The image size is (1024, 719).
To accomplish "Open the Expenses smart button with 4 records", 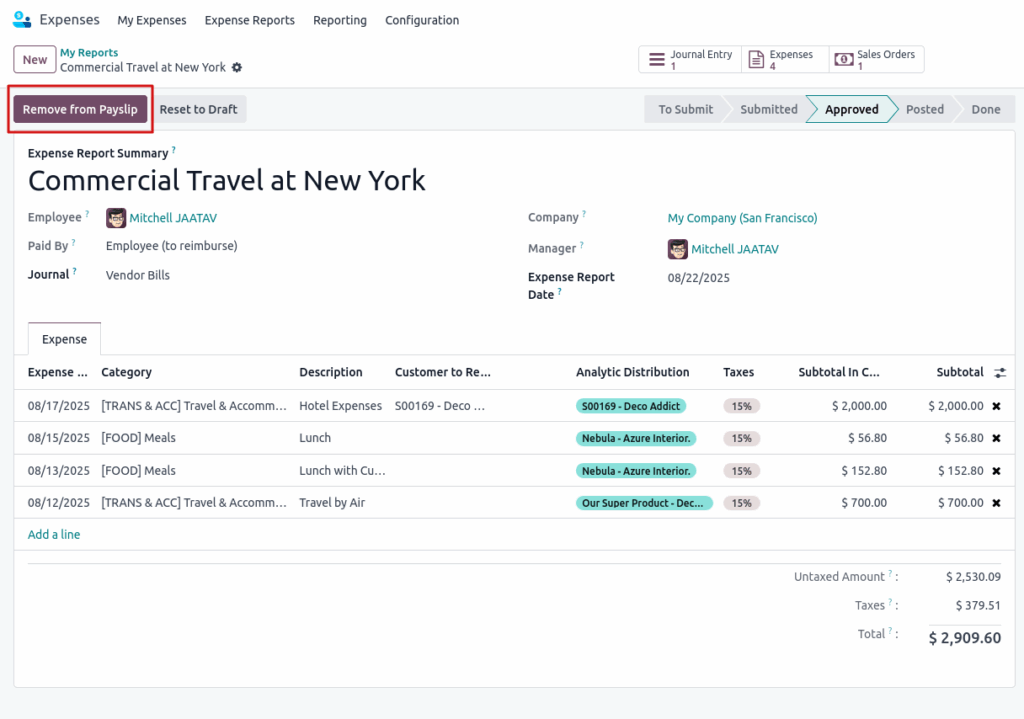I will (x=785, y=60).
